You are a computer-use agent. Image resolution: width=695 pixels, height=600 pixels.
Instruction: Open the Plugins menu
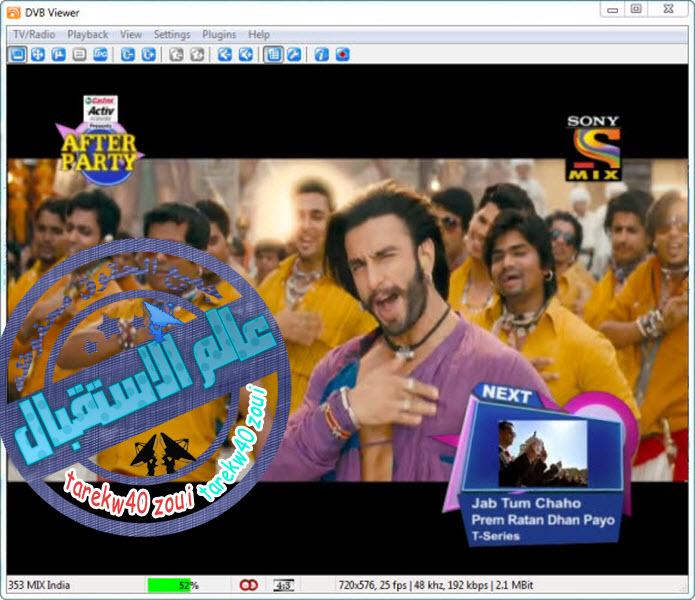[219, 35]
